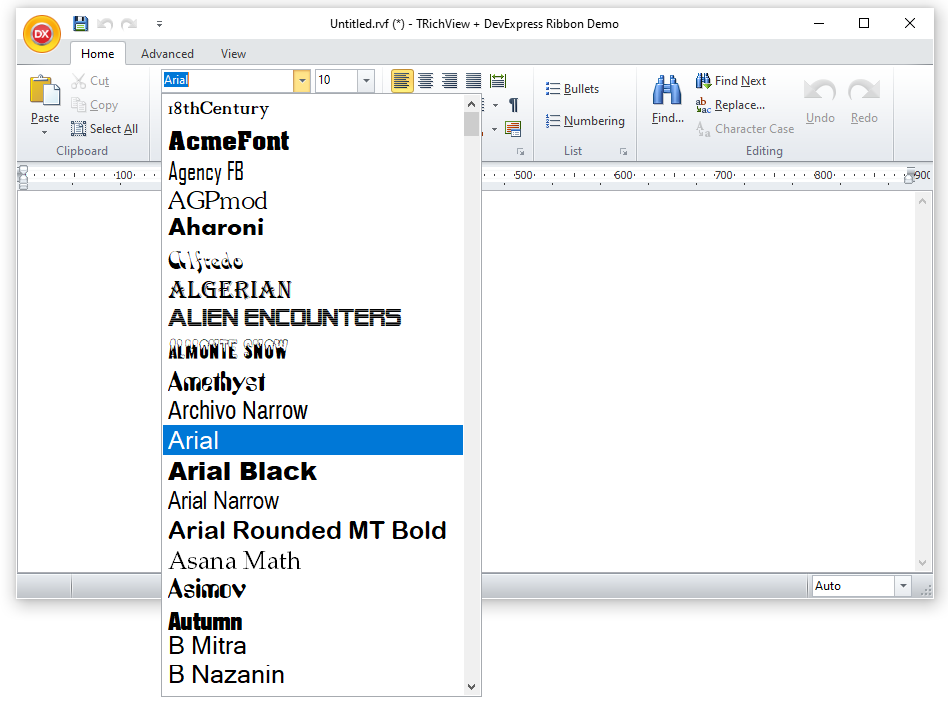
Task: Click the quick access Redo arrow
Action: [x=129, y=24]
